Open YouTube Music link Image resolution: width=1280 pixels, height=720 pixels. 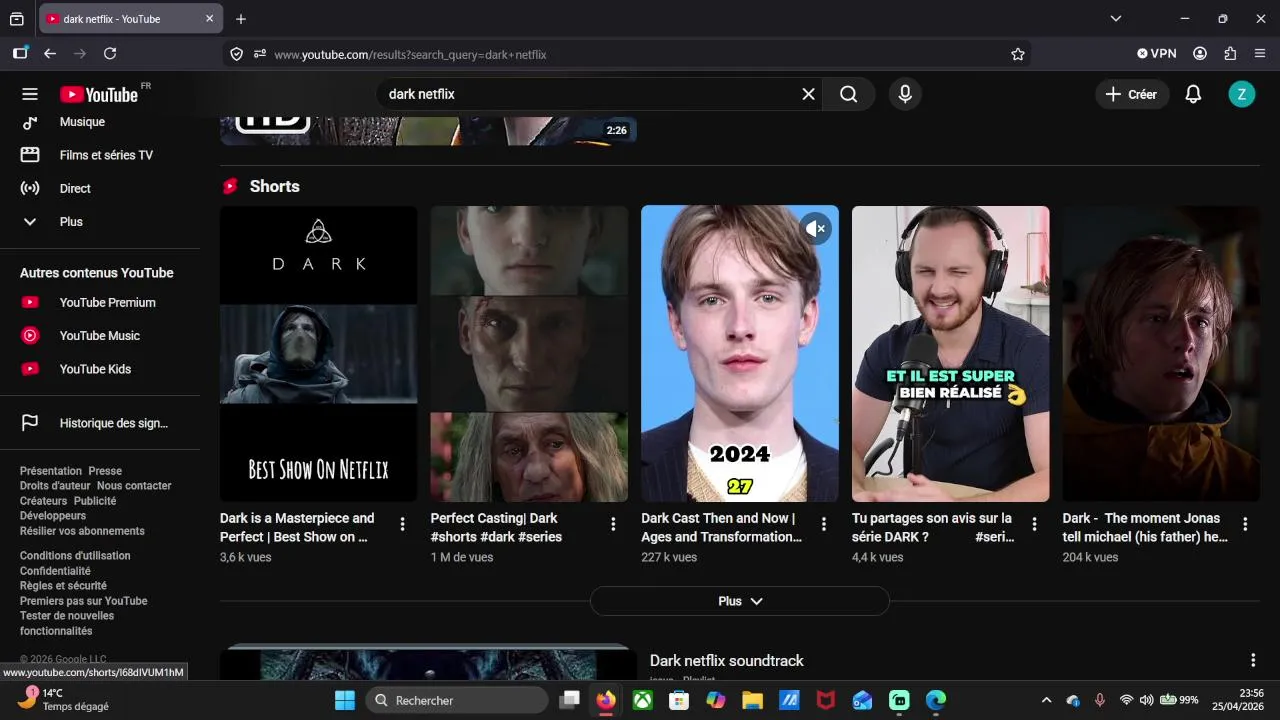tap(100, 336)
